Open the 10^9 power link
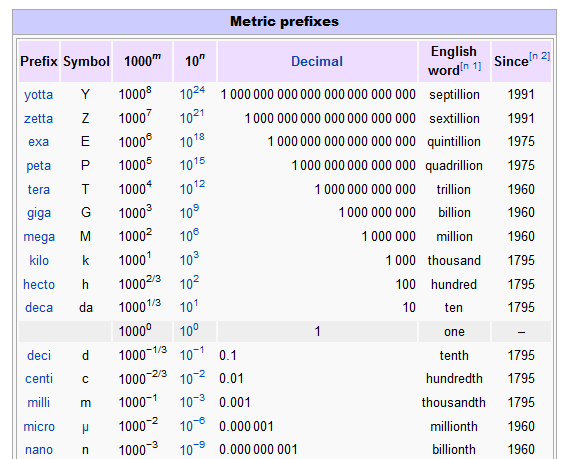Image resolution: width=564 pixels, height=459 pixels. click(x=189, y=212)
